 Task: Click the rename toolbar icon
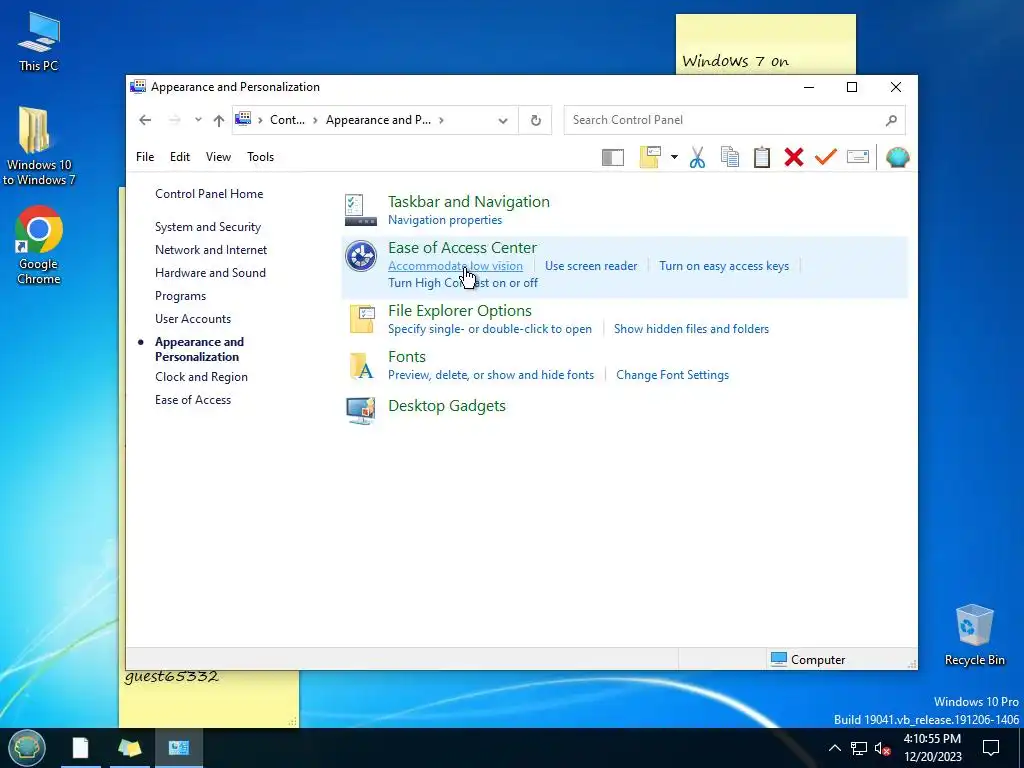coord(857,157)
